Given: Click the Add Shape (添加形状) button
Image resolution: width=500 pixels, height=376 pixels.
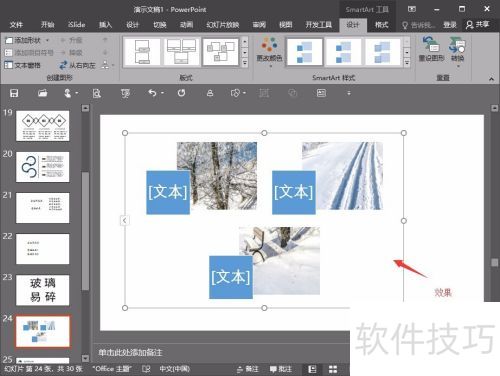Looking at the screenshot, I should point(23,40).
